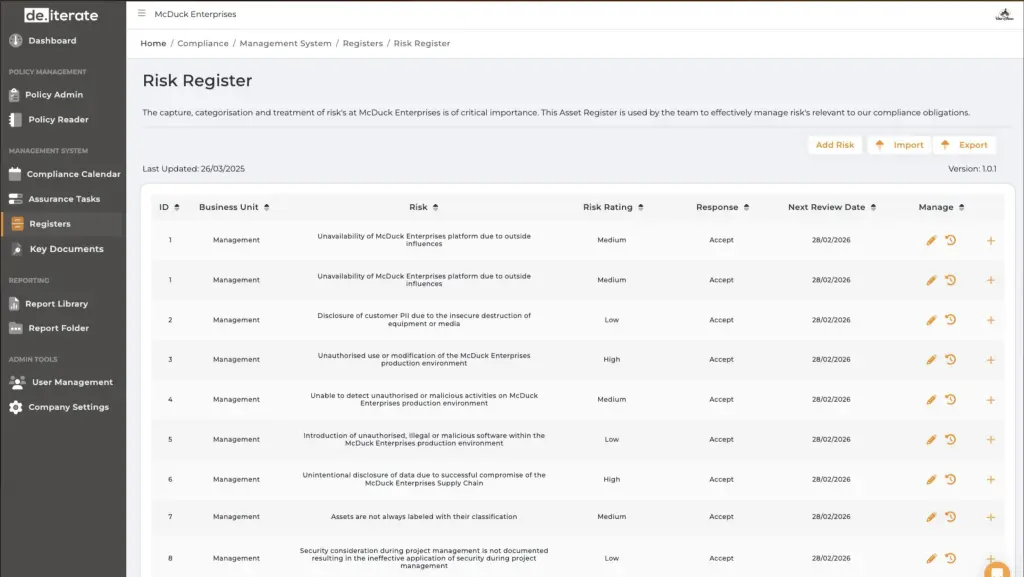
Task: Open Compliance Calendar
Action: click(x=73, y=174)
